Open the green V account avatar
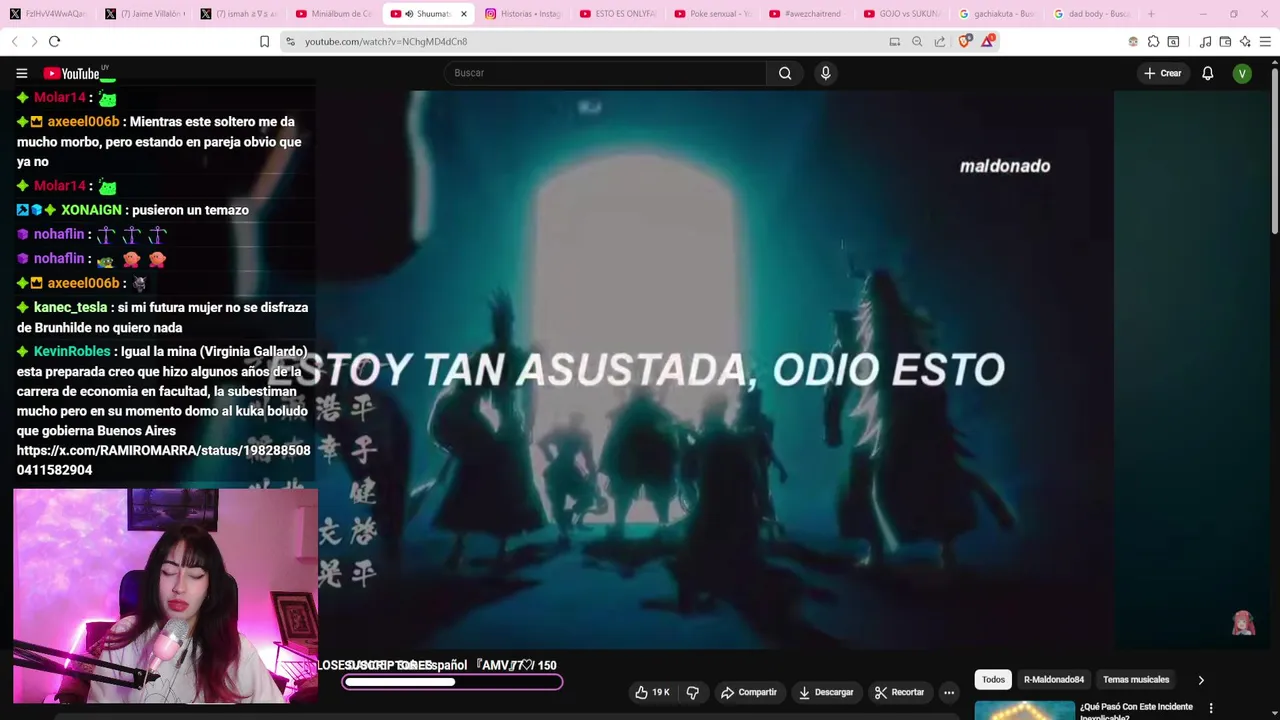Viewport: 1280px width, 720px height. click(1242, 73)
